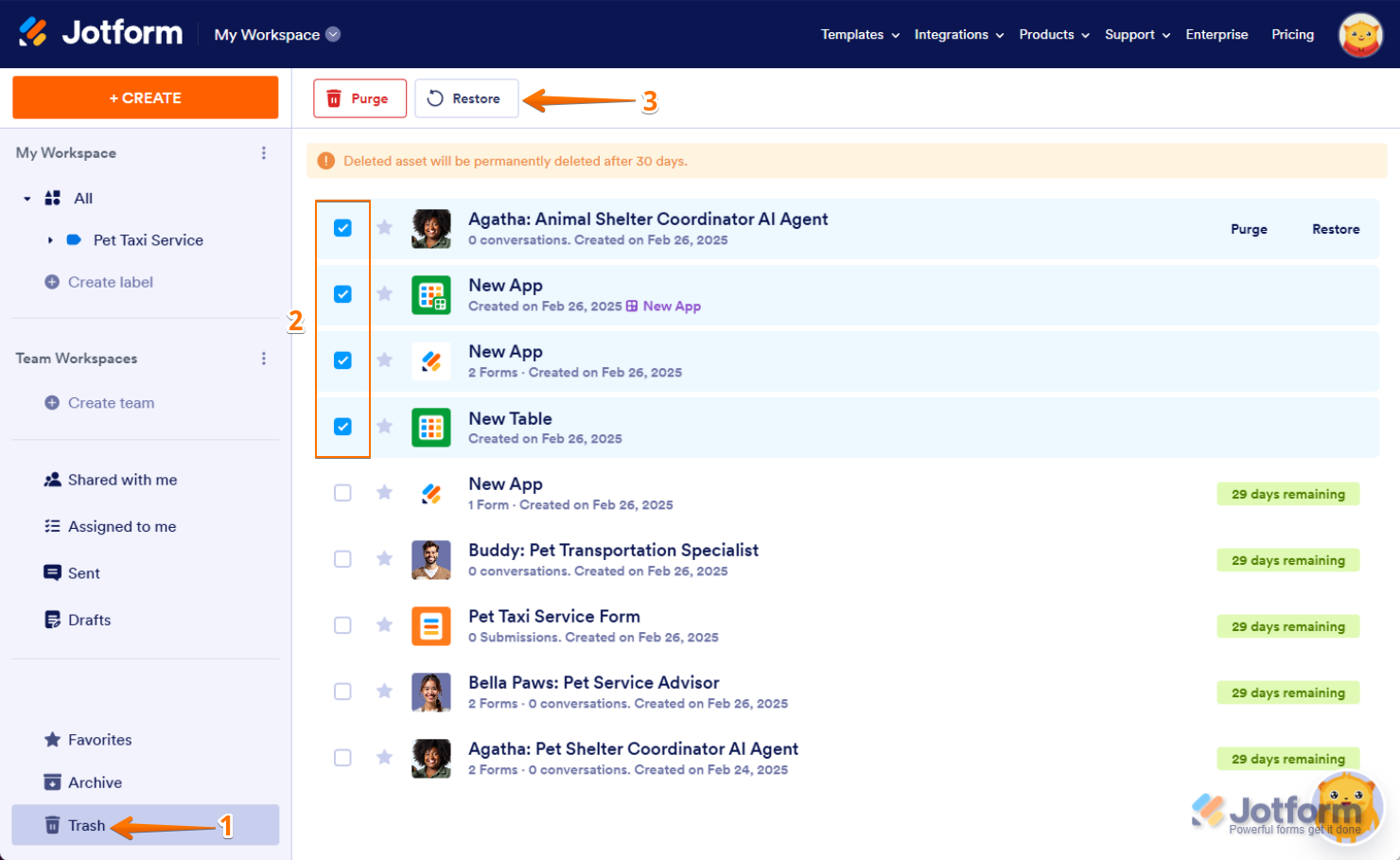Click the Create label link

click(110, 282)
